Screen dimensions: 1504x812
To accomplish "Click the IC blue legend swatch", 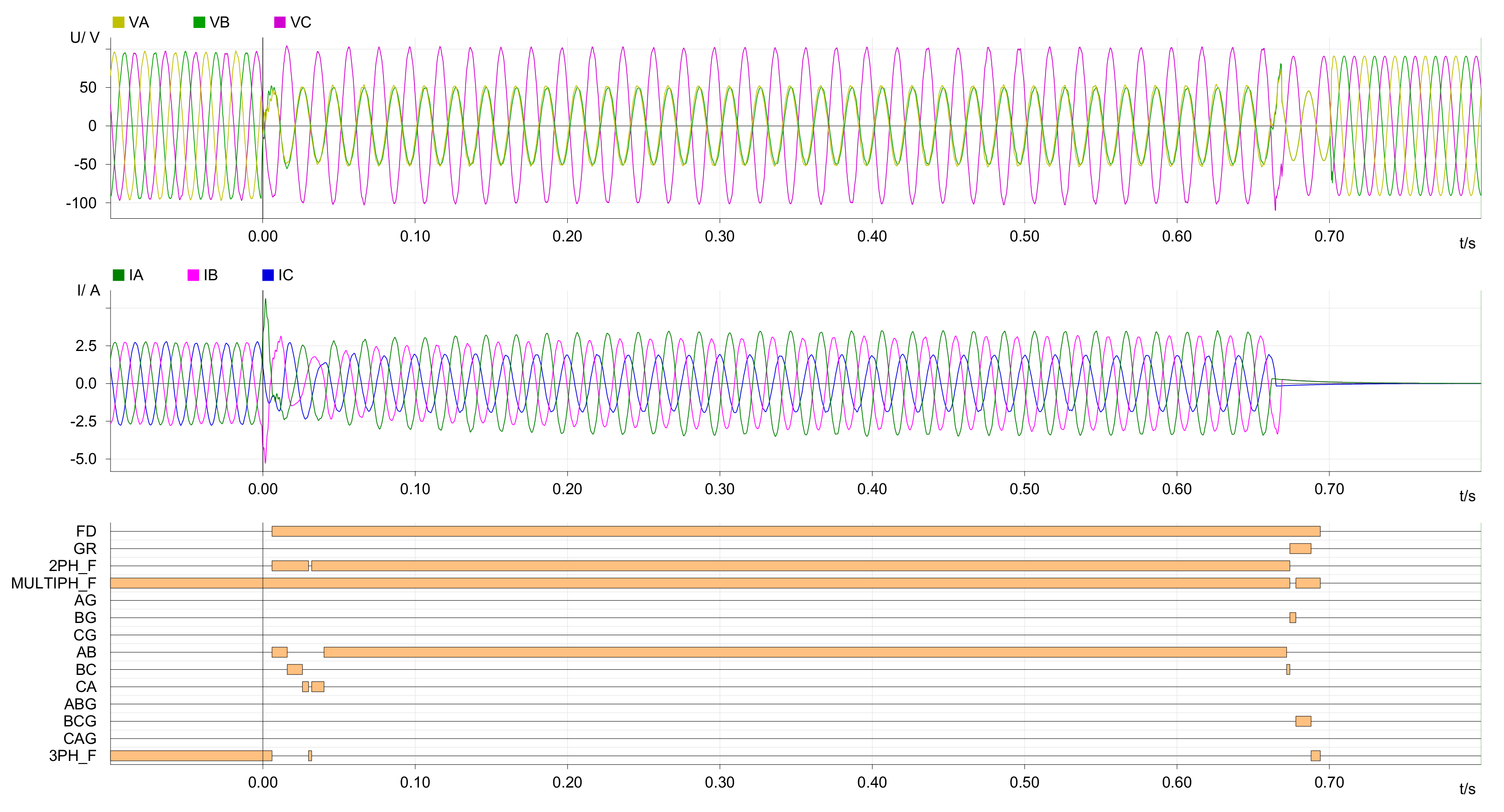I will pos(268,275).
